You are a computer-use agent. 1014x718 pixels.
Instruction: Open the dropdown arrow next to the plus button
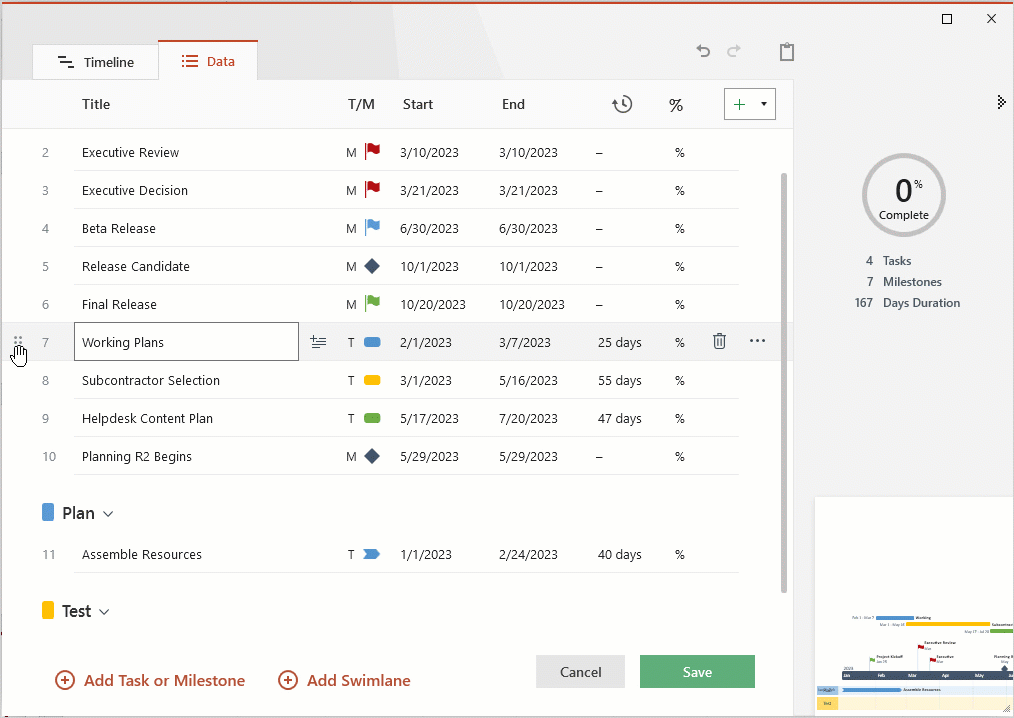point(763,103)
